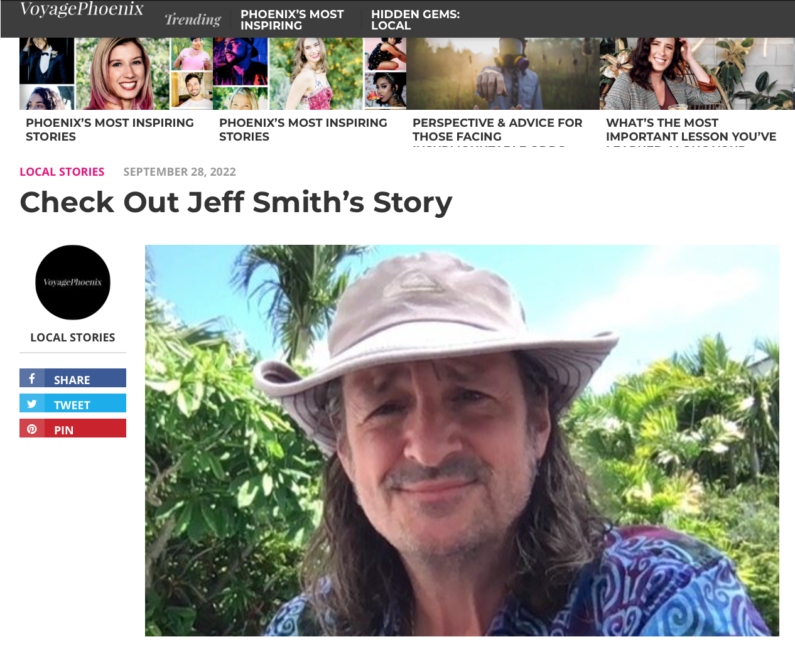Viewport: 795px width, 649px height.
Task: Click the Facebook icon on Share button
Action: pyautogui.click(x=32, y=378)
